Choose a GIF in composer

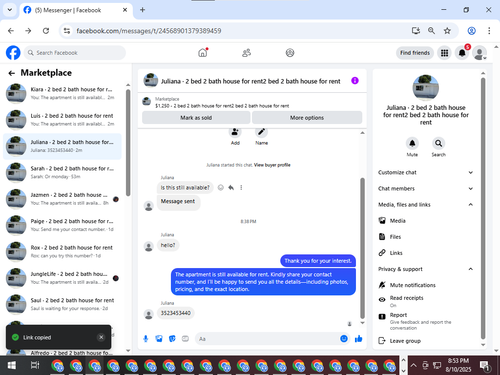(x=185, y=339)
